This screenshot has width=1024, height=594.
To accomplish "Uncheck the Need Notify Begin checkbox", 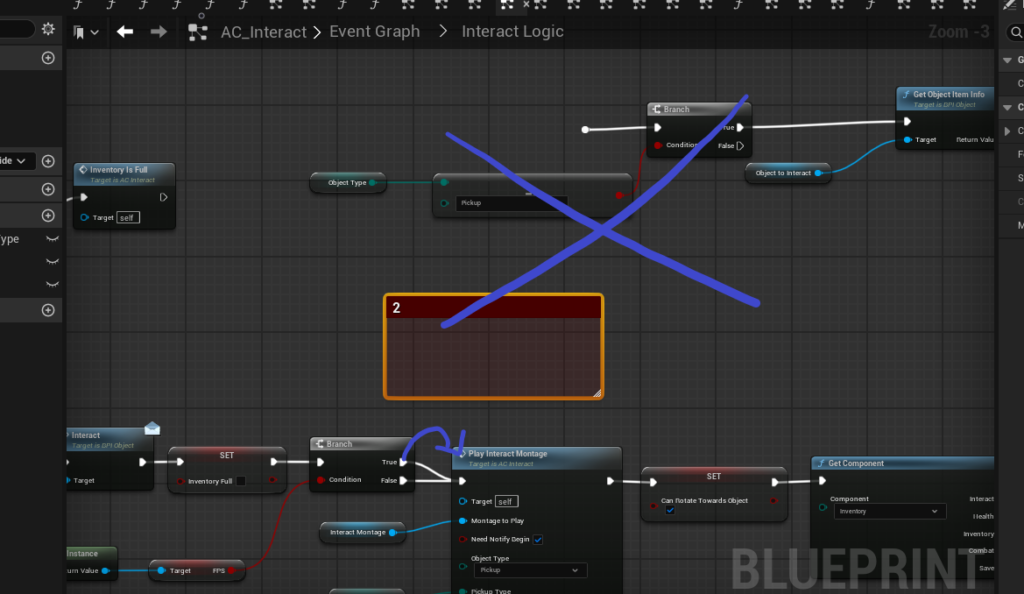I will [x=538, y=540].
